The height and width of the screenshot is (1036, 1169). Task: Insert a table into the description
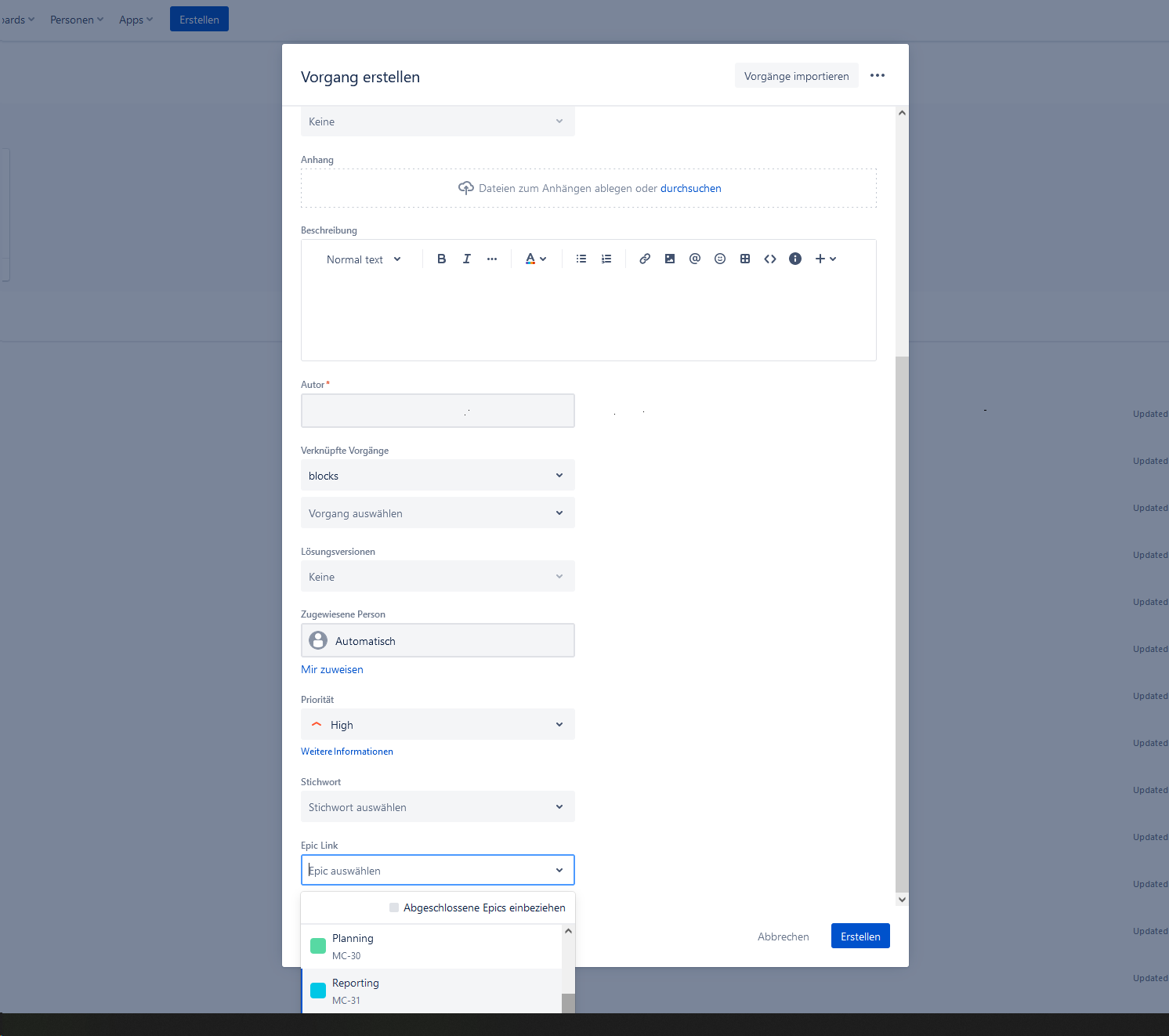[x=744, y=259]
